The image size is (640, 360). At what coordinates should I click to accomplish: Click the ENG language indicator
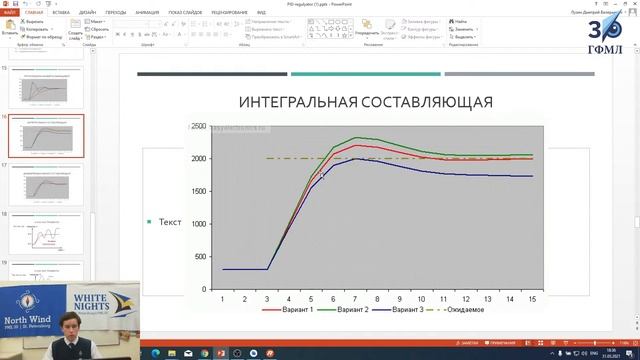click(x=594, y=353)
